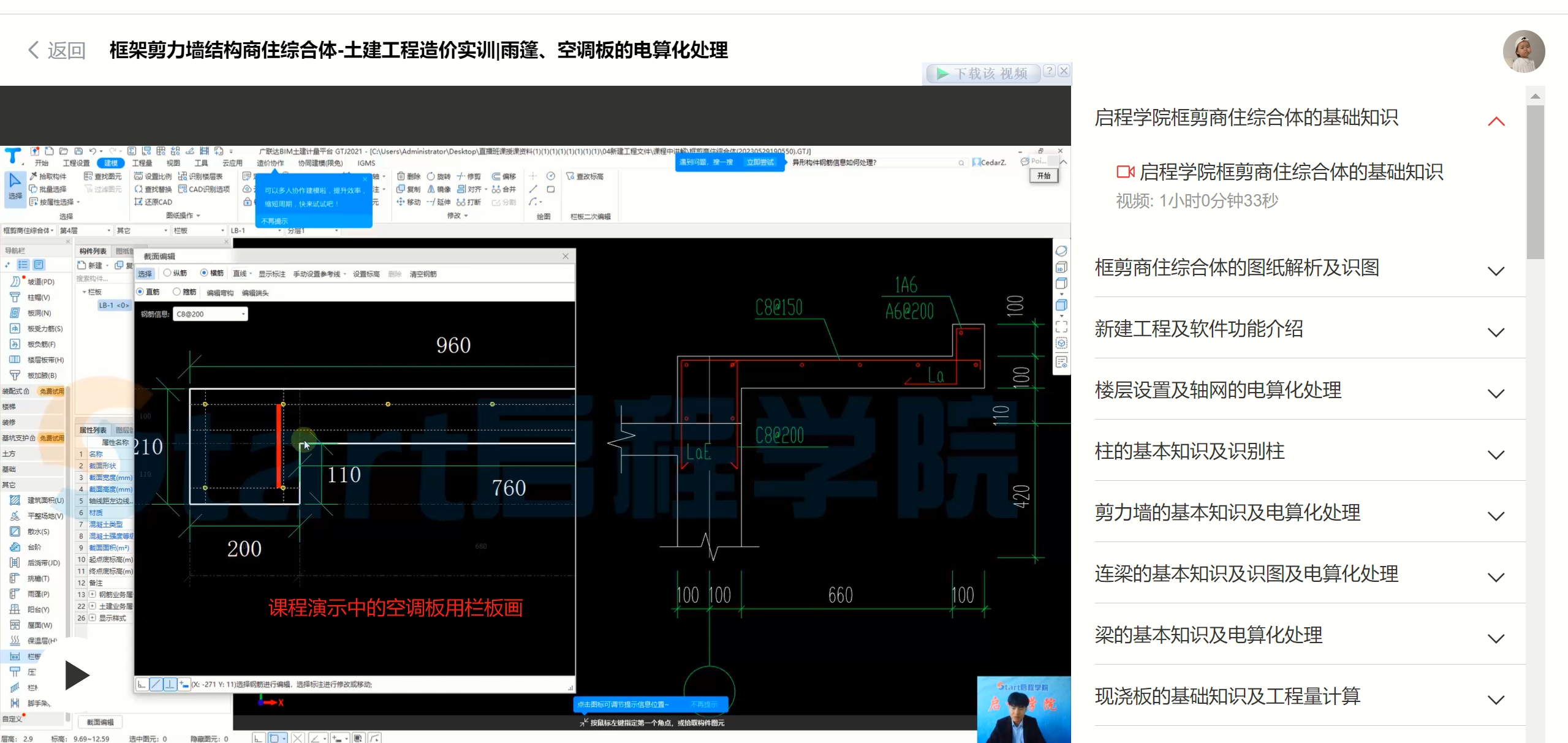
Task: Click the 拾取构件 tool
Action: 48,176
